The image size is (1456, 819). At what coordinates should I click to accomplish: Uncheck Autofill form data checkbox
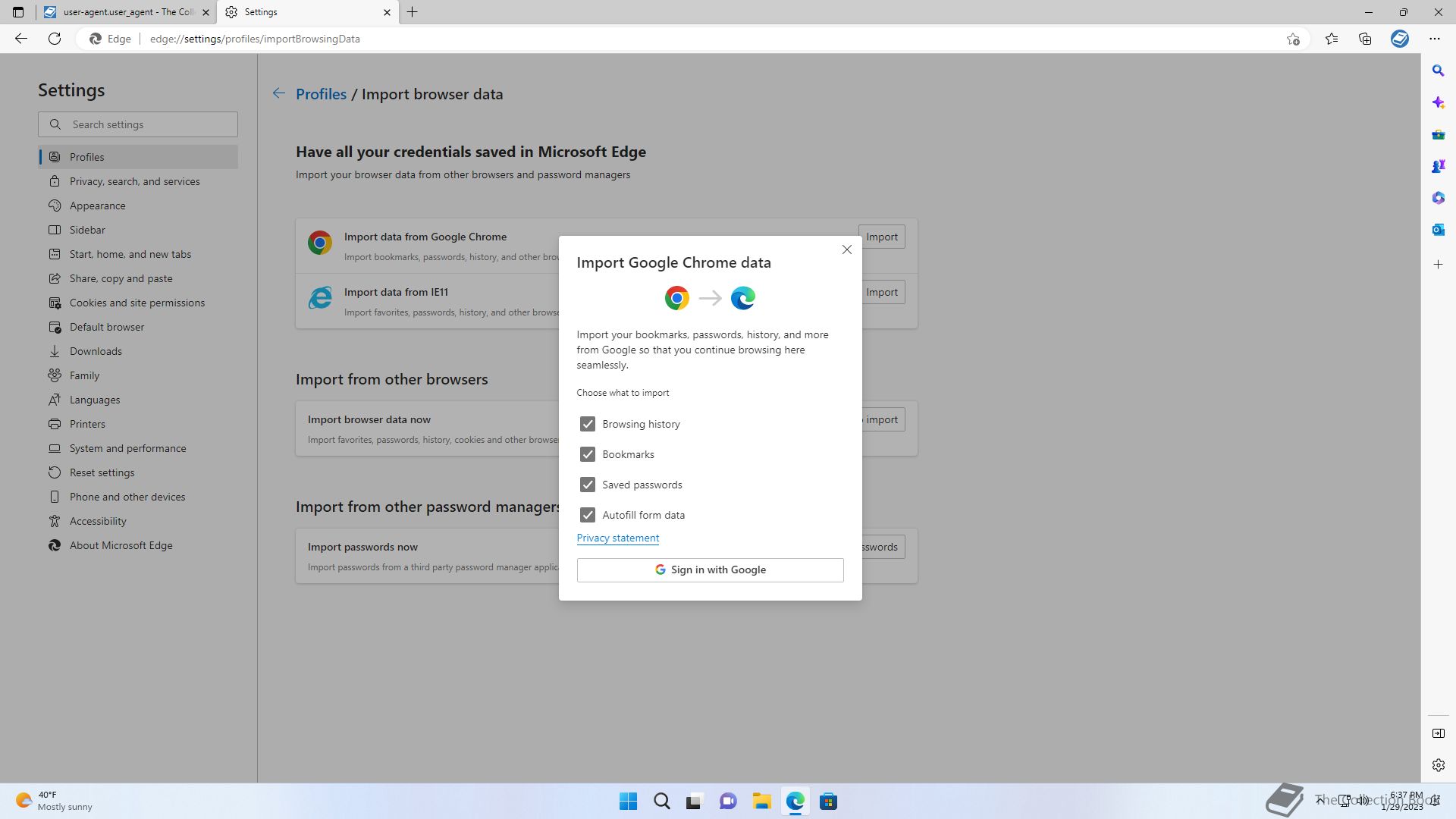pyautogui.click(x=588, y=515)
